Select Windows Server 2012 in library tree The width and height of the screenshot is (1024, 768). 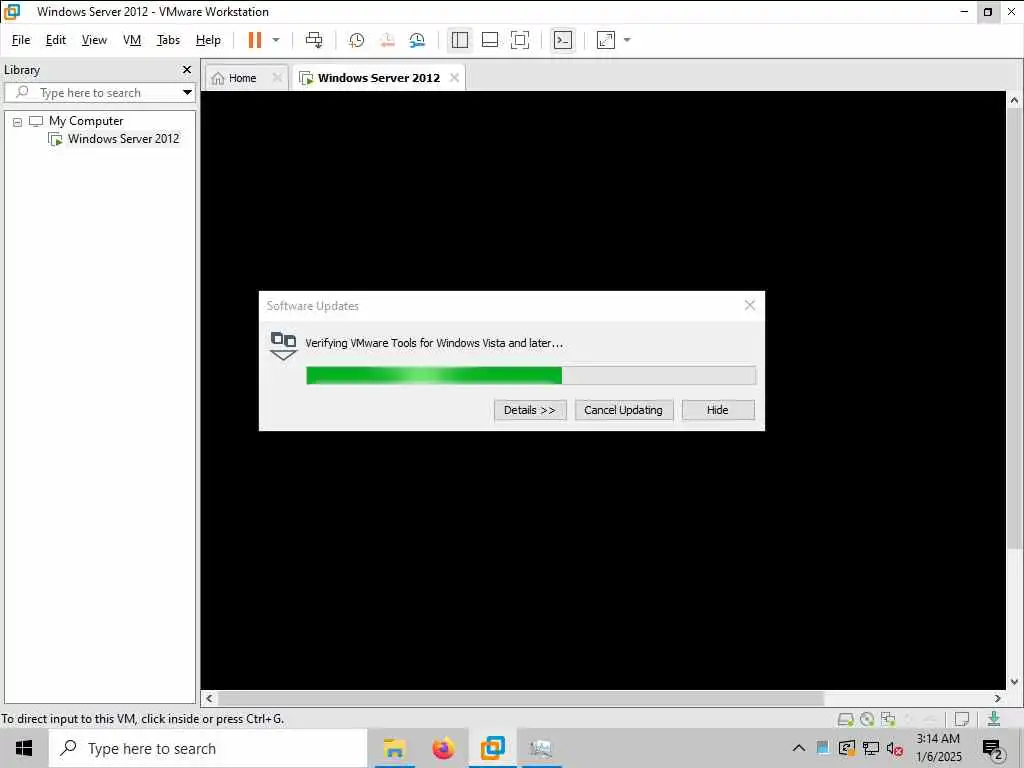click(123, 138)
